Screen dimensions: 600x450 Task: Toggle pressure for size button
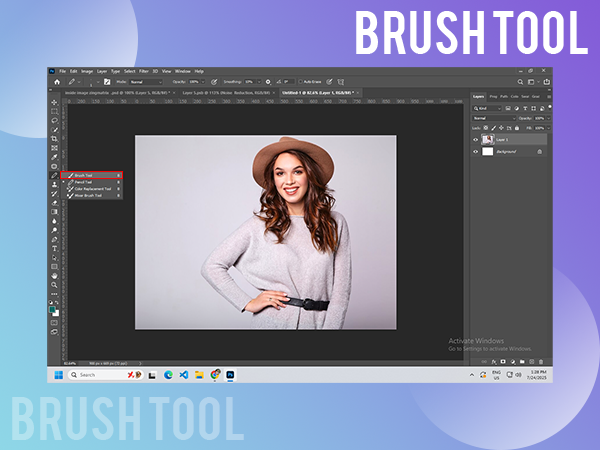pos(329,82)
